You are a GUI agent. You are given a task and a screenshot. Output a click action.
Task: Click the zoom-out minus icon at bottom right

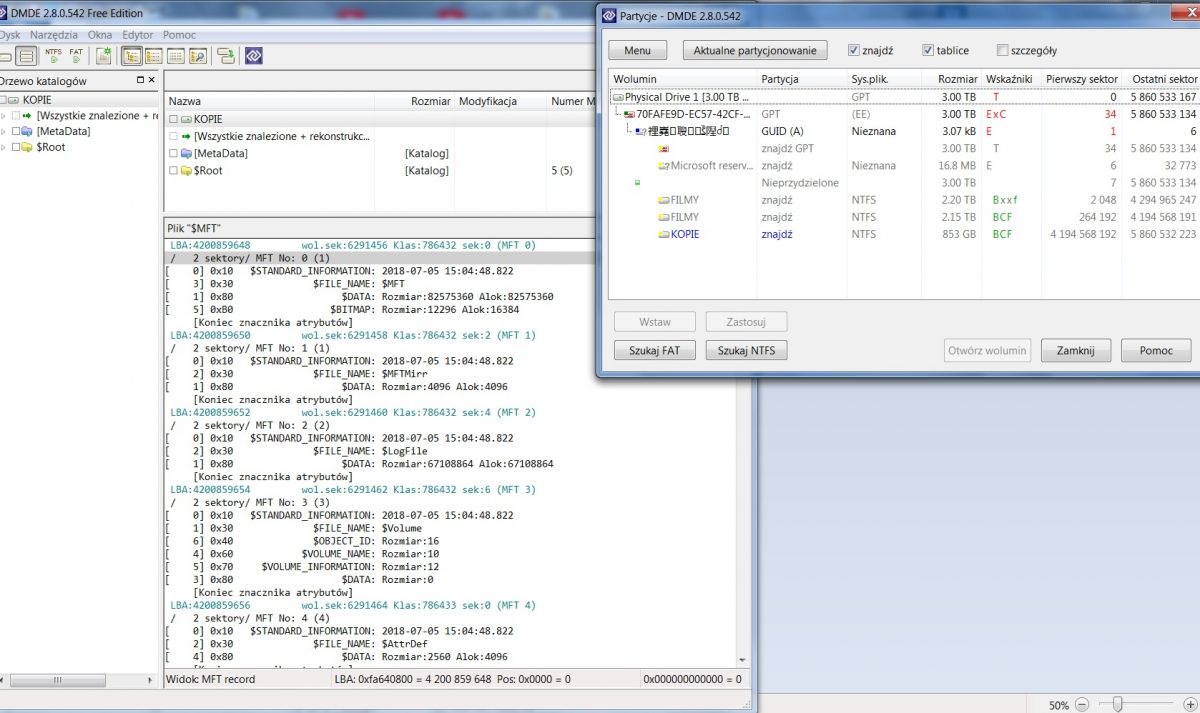pyautogui.click(x=1081, y=704)
